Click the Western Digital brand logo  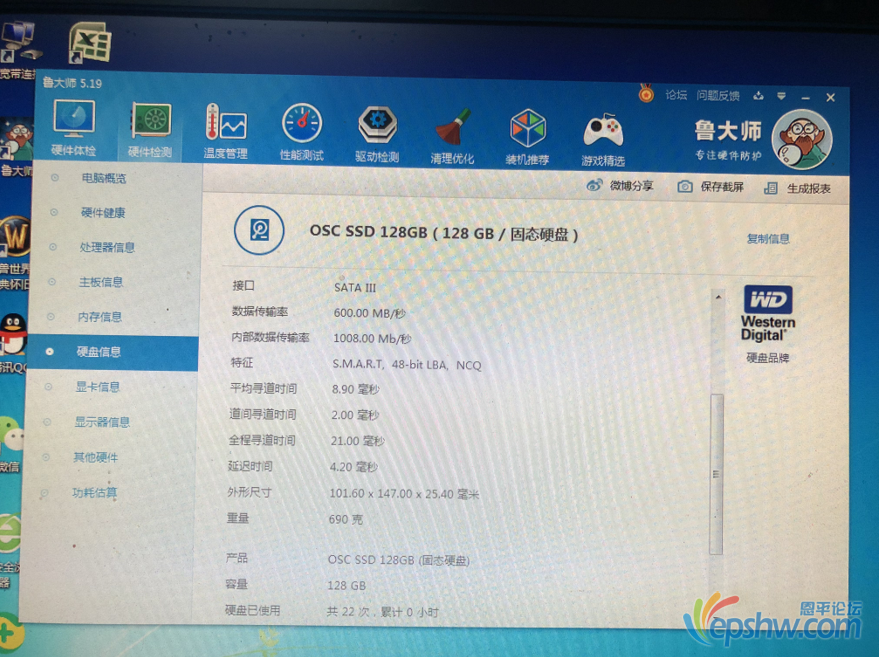click(x=768, y=313)
